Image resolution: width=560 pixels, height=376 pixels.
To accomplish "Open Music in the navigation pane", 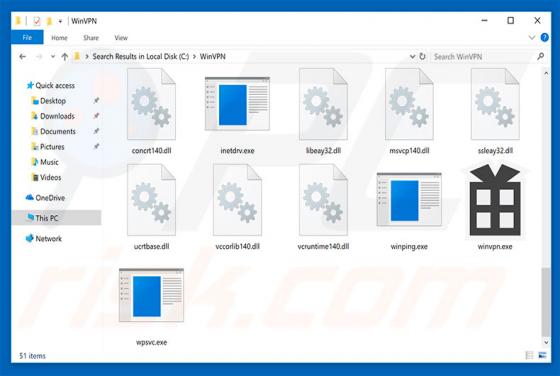I will (x=45, y=162).
